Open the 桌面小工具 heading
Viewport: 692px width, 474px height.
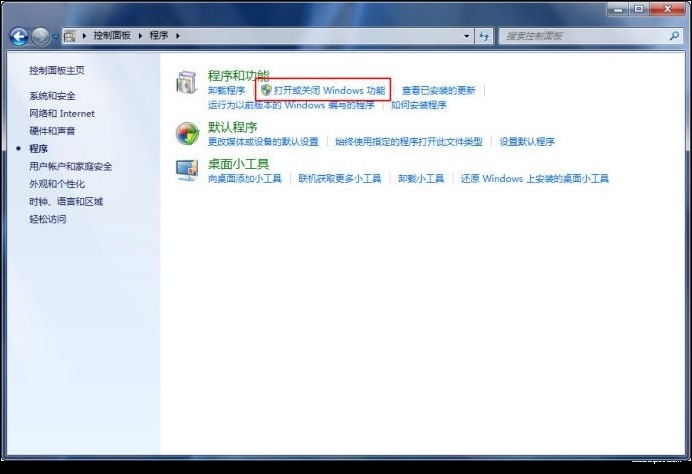point(238,164)
